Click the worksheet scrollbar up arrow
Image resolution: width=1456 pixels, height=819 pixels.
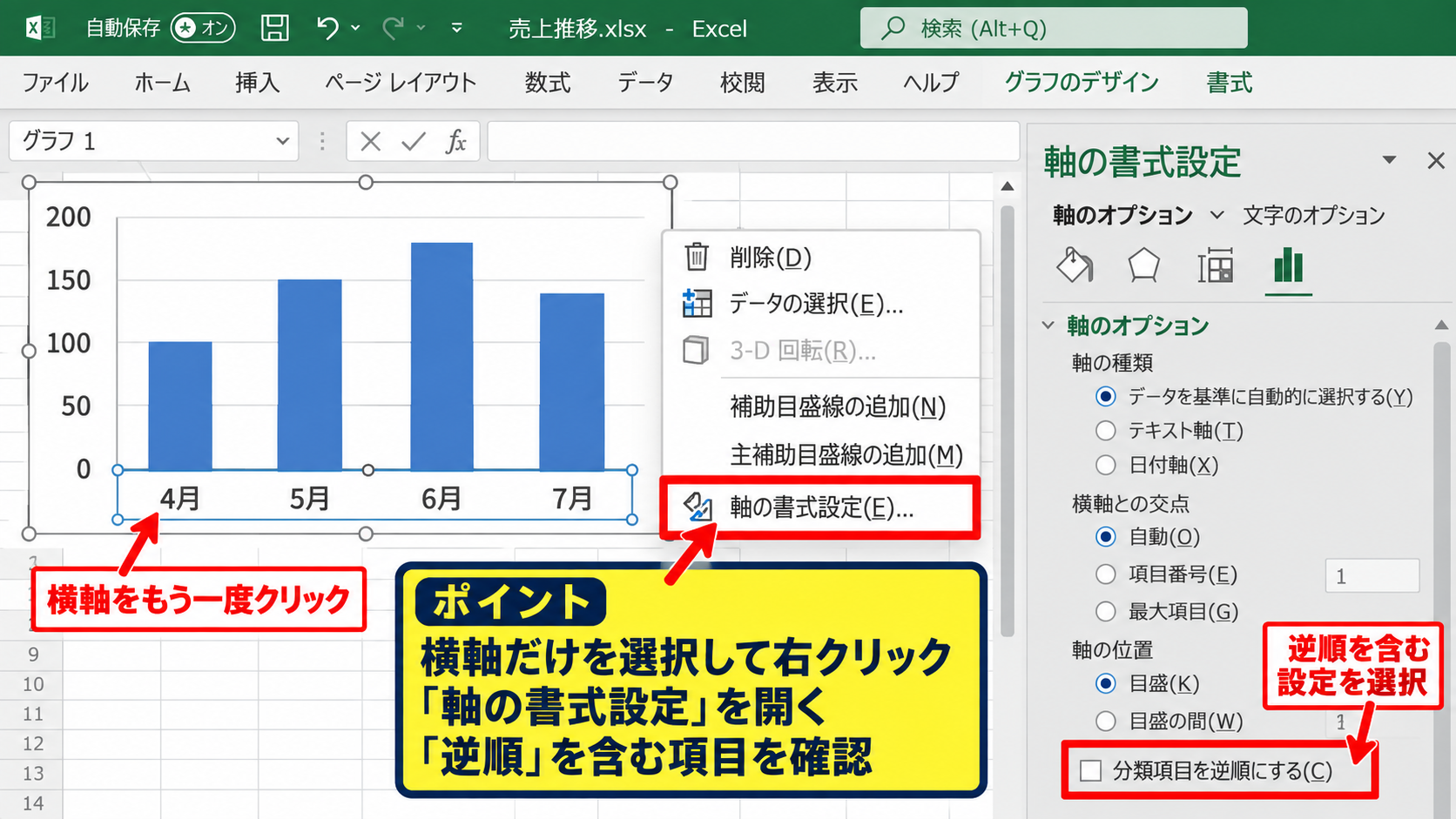(1008, 186)
